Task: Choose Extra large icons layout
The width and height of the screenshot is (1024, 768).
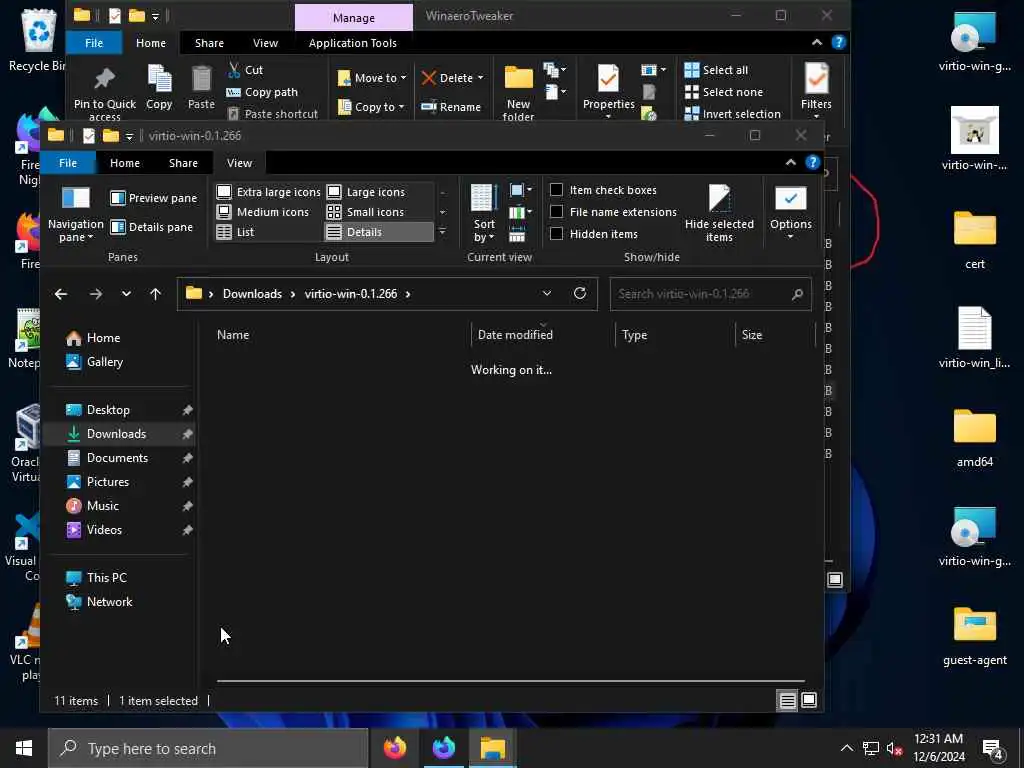Action: [x=268, y=192]
